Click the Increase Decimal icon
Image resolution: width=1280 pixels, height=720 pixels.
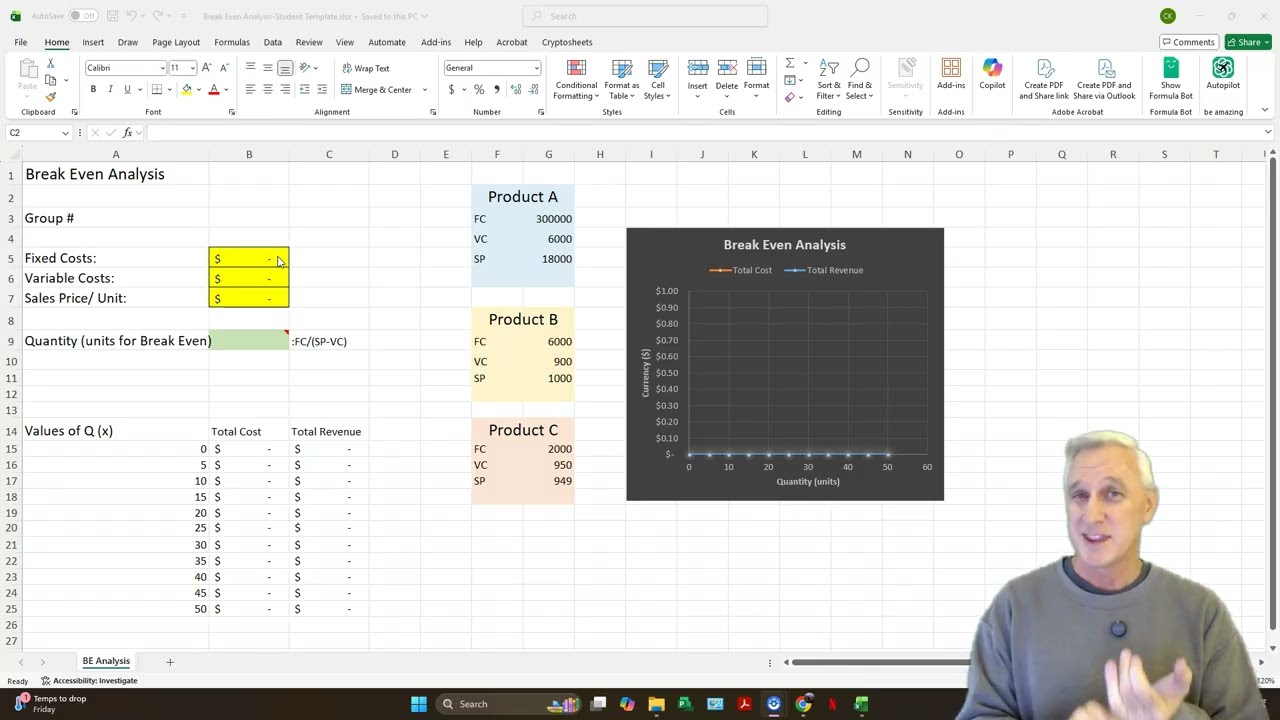coord(516,89)
